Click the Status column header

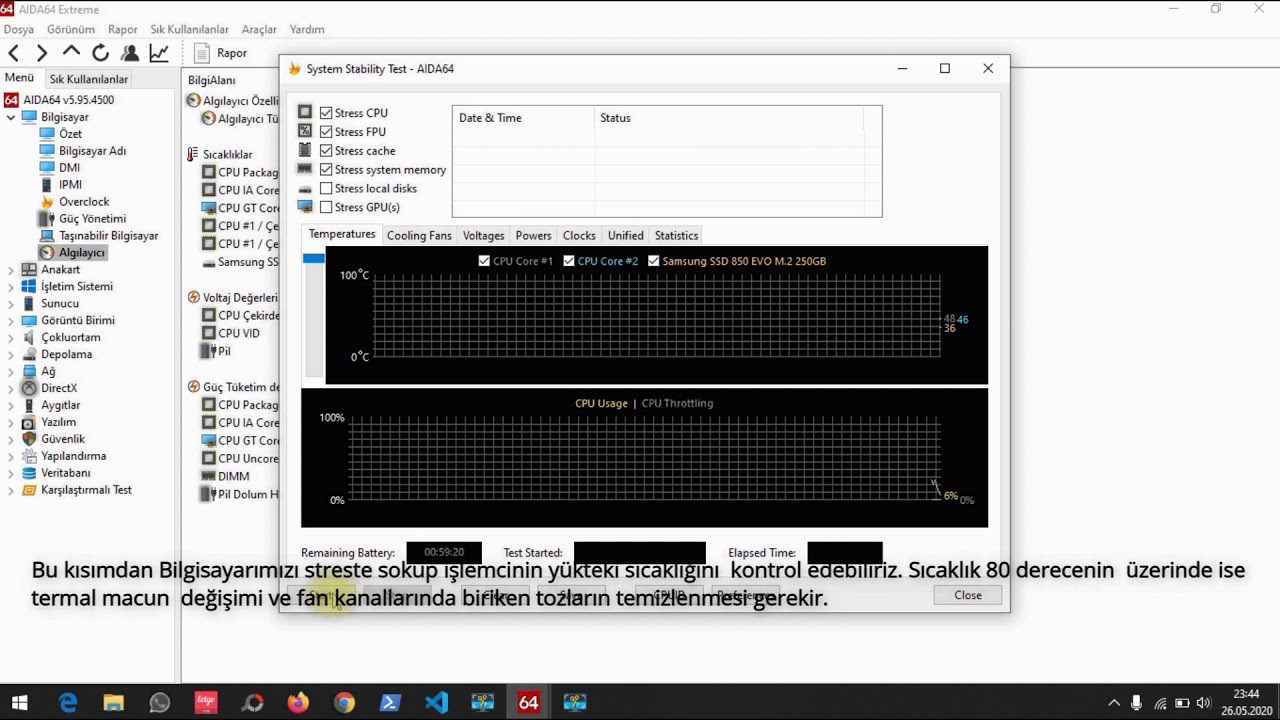(x=729, y=118)
